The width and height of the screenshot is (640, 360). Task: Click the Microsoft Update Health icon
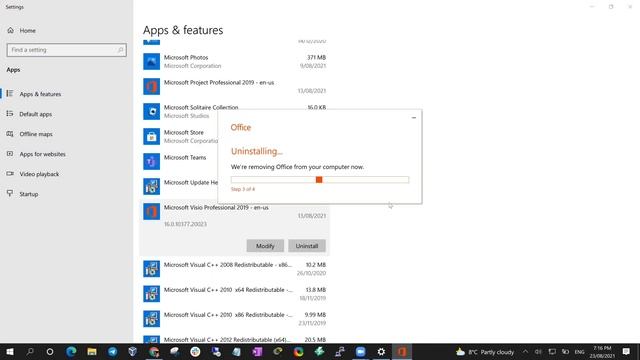(151, 187)
